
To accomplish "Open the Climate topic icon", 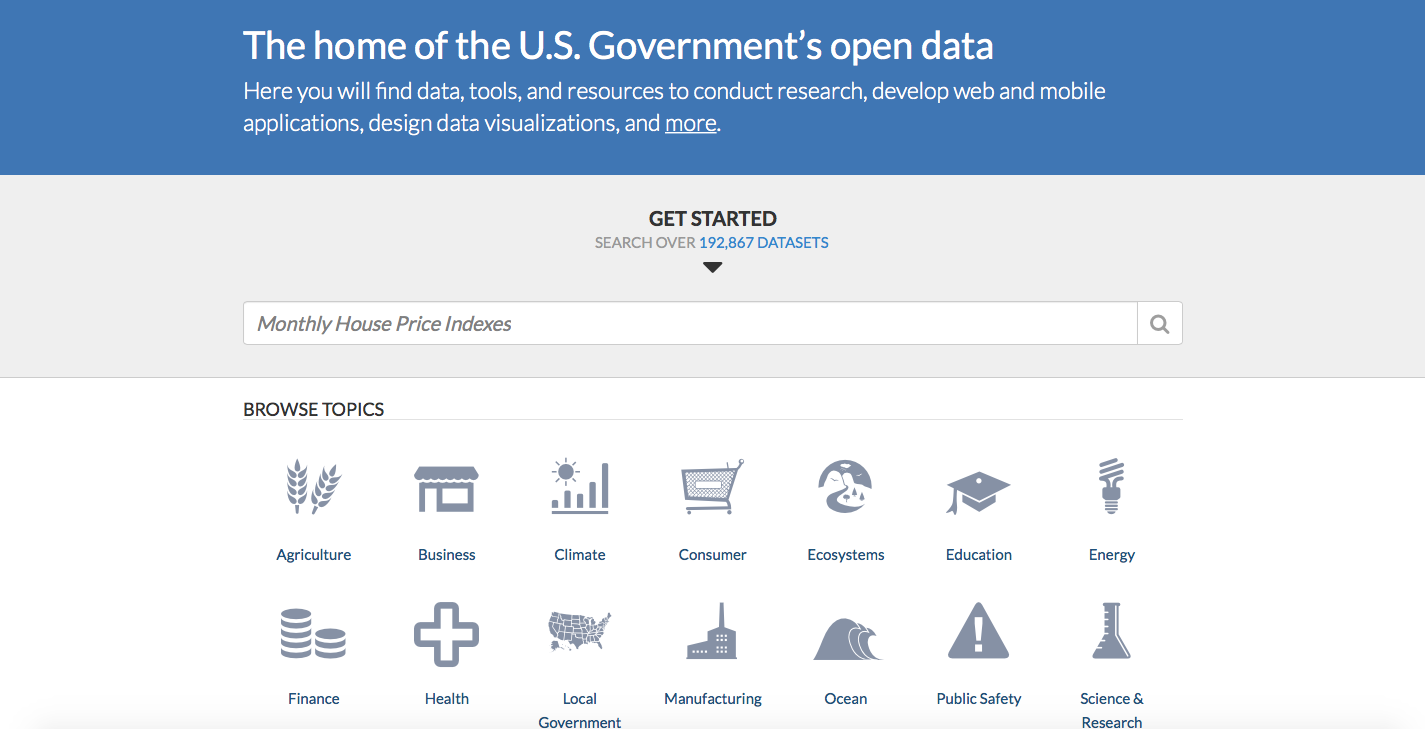I will click(579, 487).
